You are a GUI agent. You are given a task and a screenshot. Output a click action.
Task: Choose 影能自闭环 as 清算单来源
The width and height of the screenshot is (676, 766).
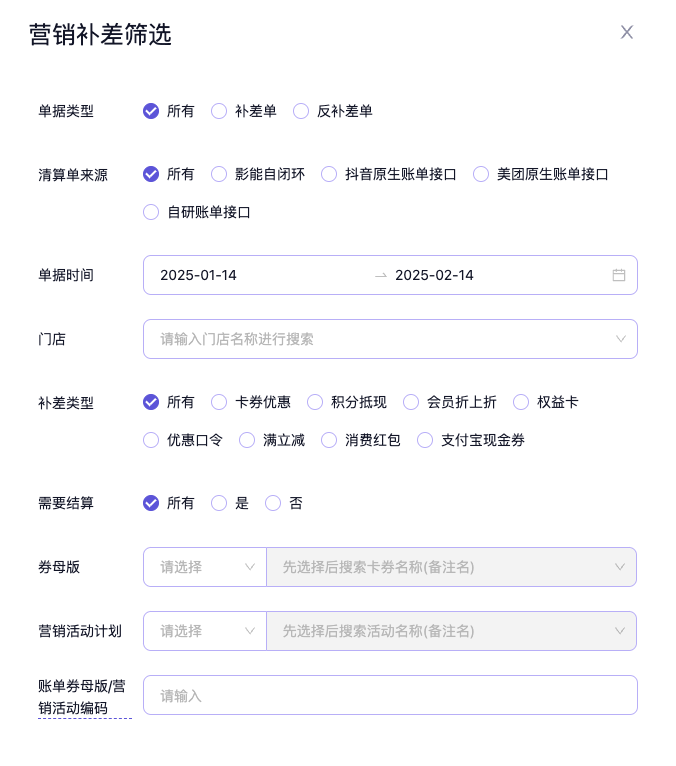pyautogui.click(x=219, y=174)
